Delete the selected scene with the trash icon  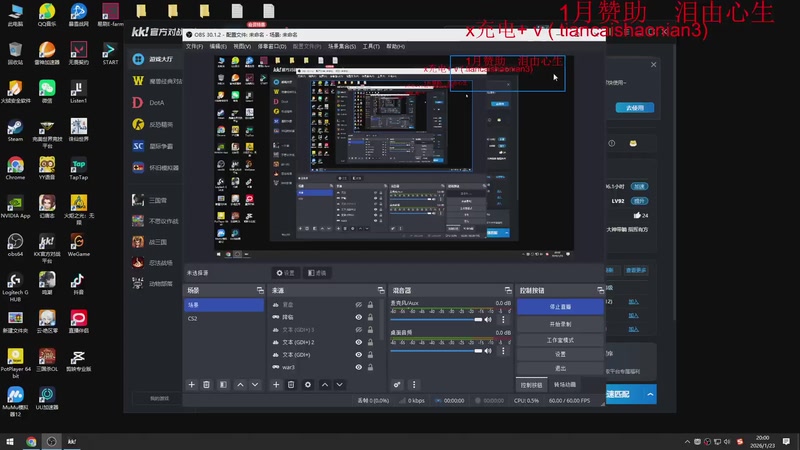click(207, 385)
